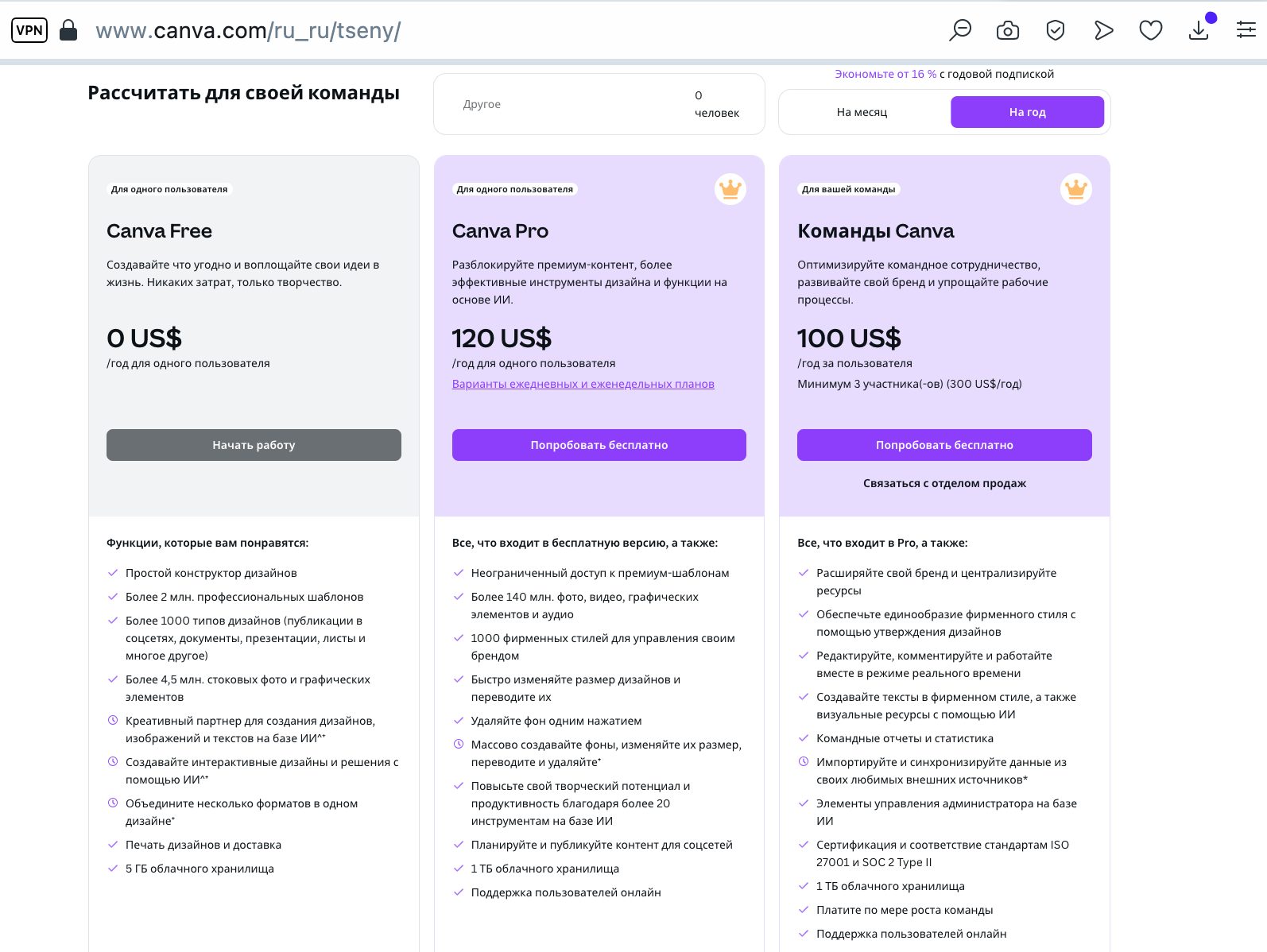Screen dimensions: 1267x952
Task: Open the shield protection icon
Action: coord(1056,30)
